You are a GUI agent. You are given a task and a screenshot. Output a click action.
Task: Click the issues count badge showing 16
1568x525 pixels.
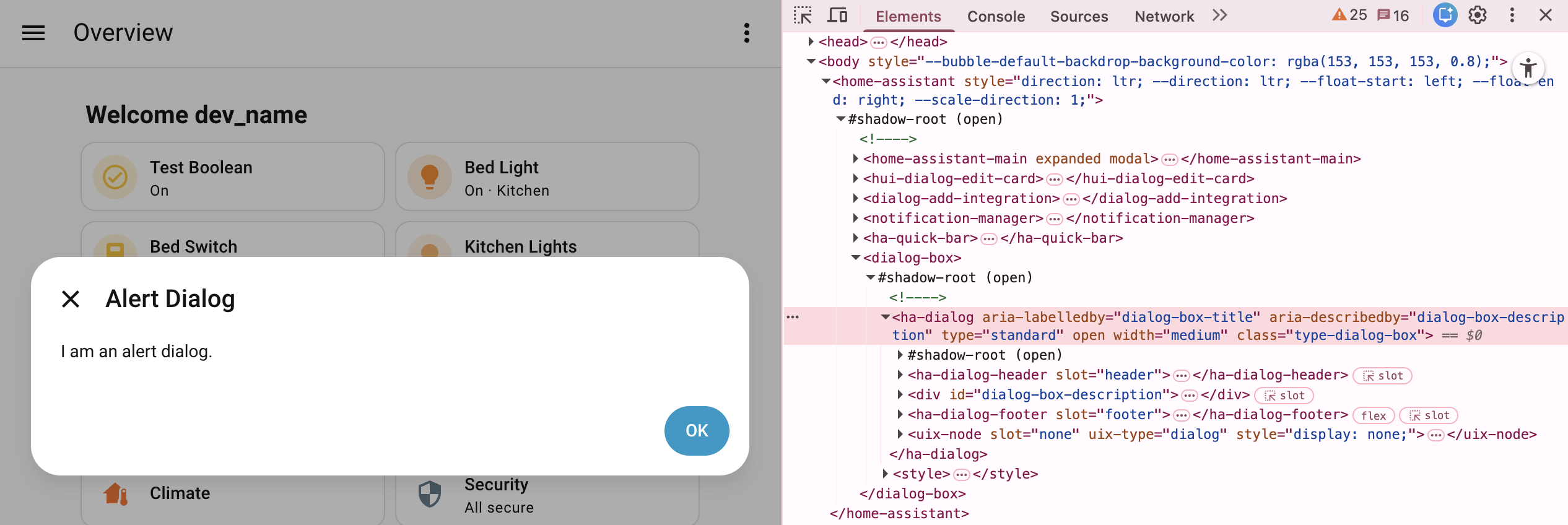(x=1393, y=15)
